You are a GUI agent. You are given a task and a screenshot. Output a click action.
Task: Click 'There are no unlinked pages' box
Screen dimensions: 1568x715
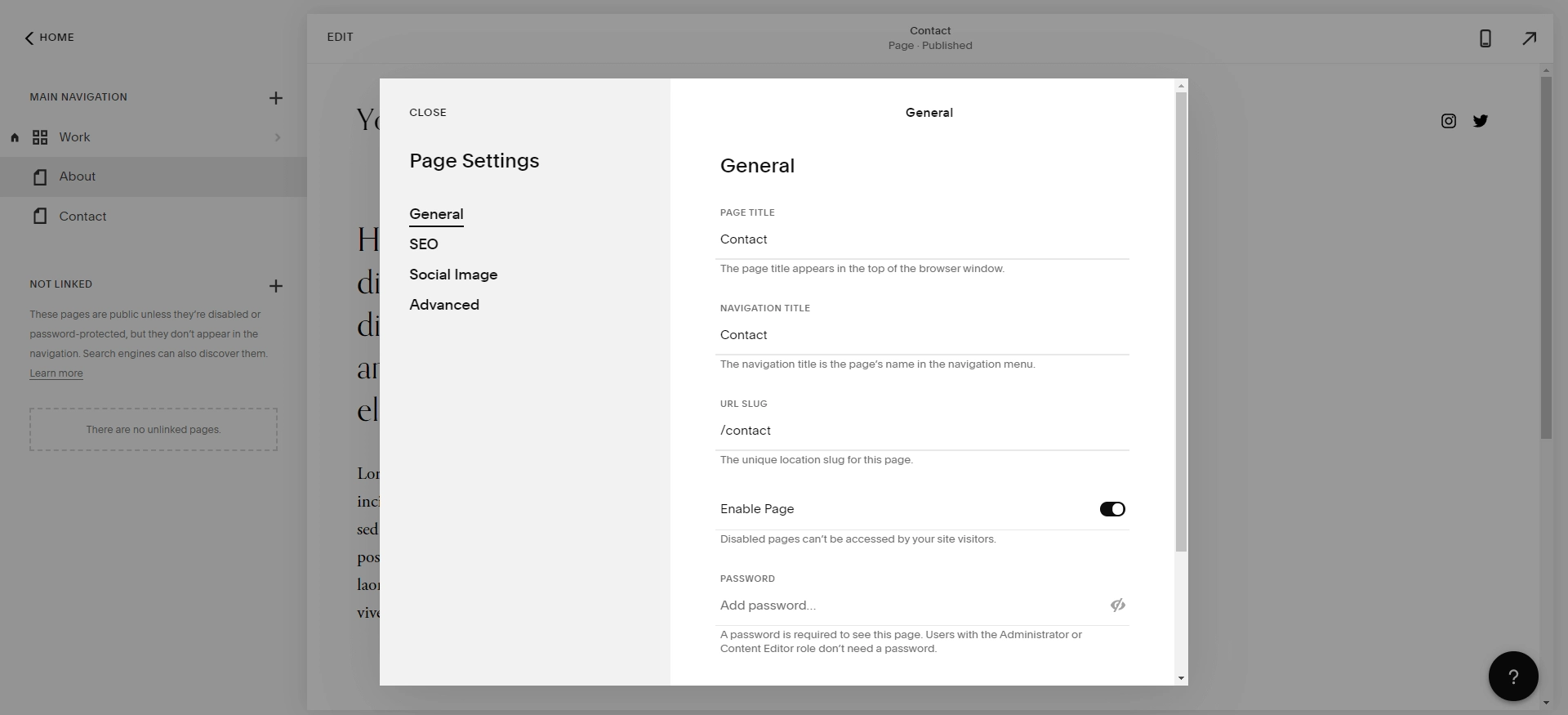[154, 430]
